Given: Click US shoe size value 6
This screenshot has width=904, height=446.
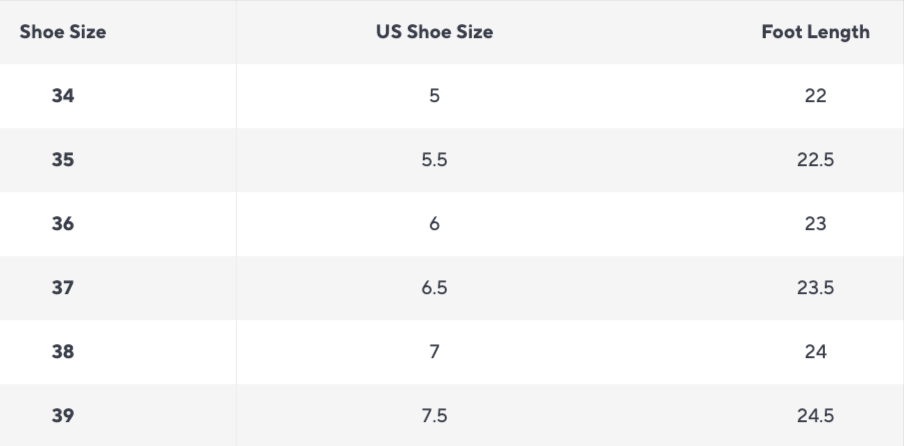Looking at the screenshot, I should click(x=434, y=224).
